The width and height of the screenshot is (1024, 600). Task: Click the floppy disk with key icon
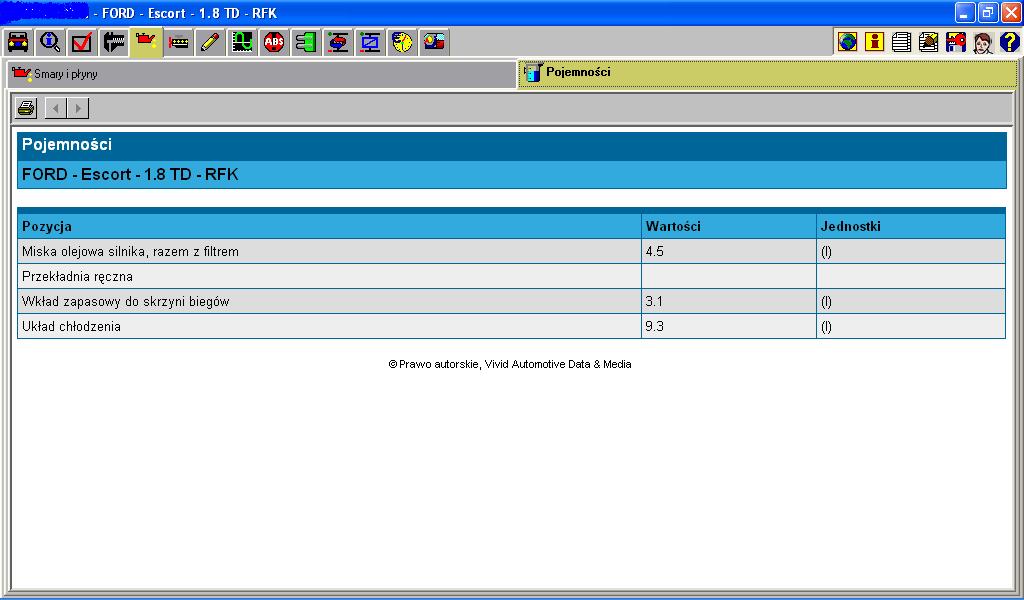(x=956, y=42)
